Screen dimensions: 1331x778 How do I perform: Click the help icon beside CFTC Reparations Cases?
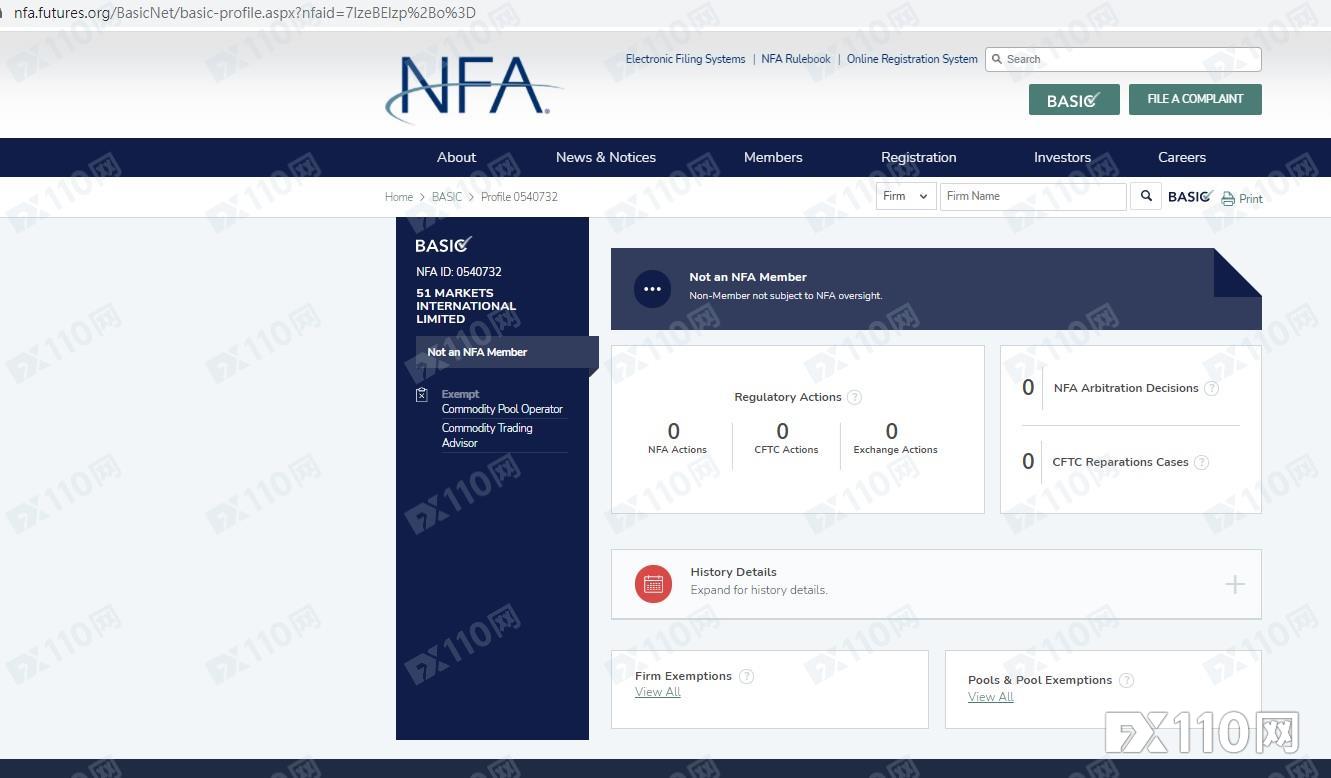click(x=1201, y=462)
